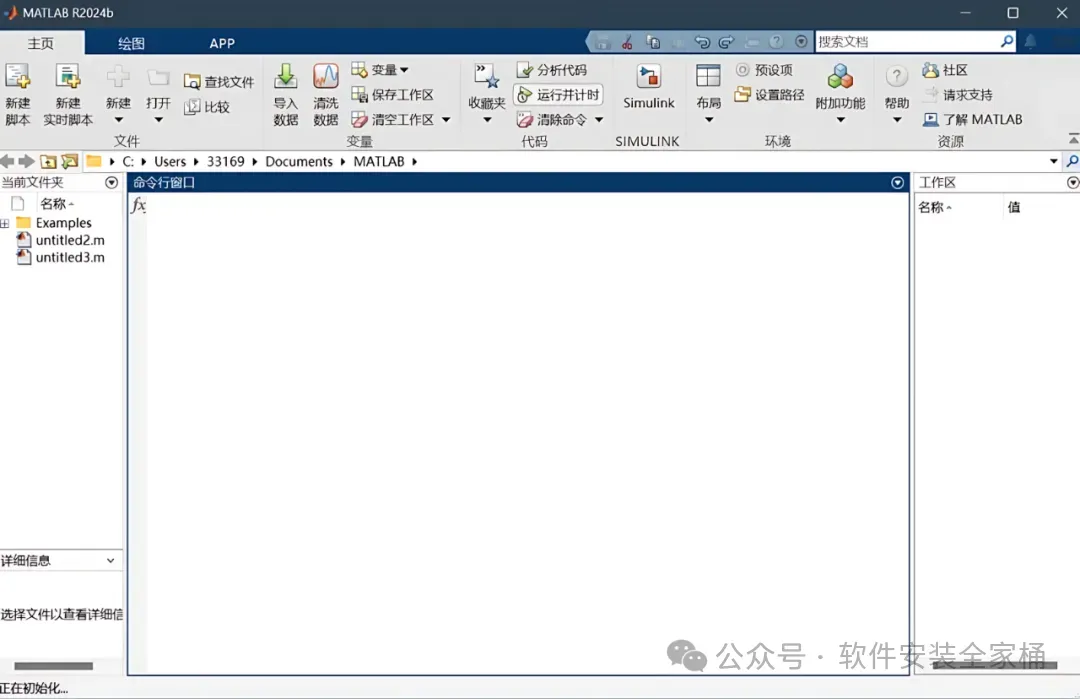Click 分析代码 (Analyze Code)
1080x699 pixels.
552,70
